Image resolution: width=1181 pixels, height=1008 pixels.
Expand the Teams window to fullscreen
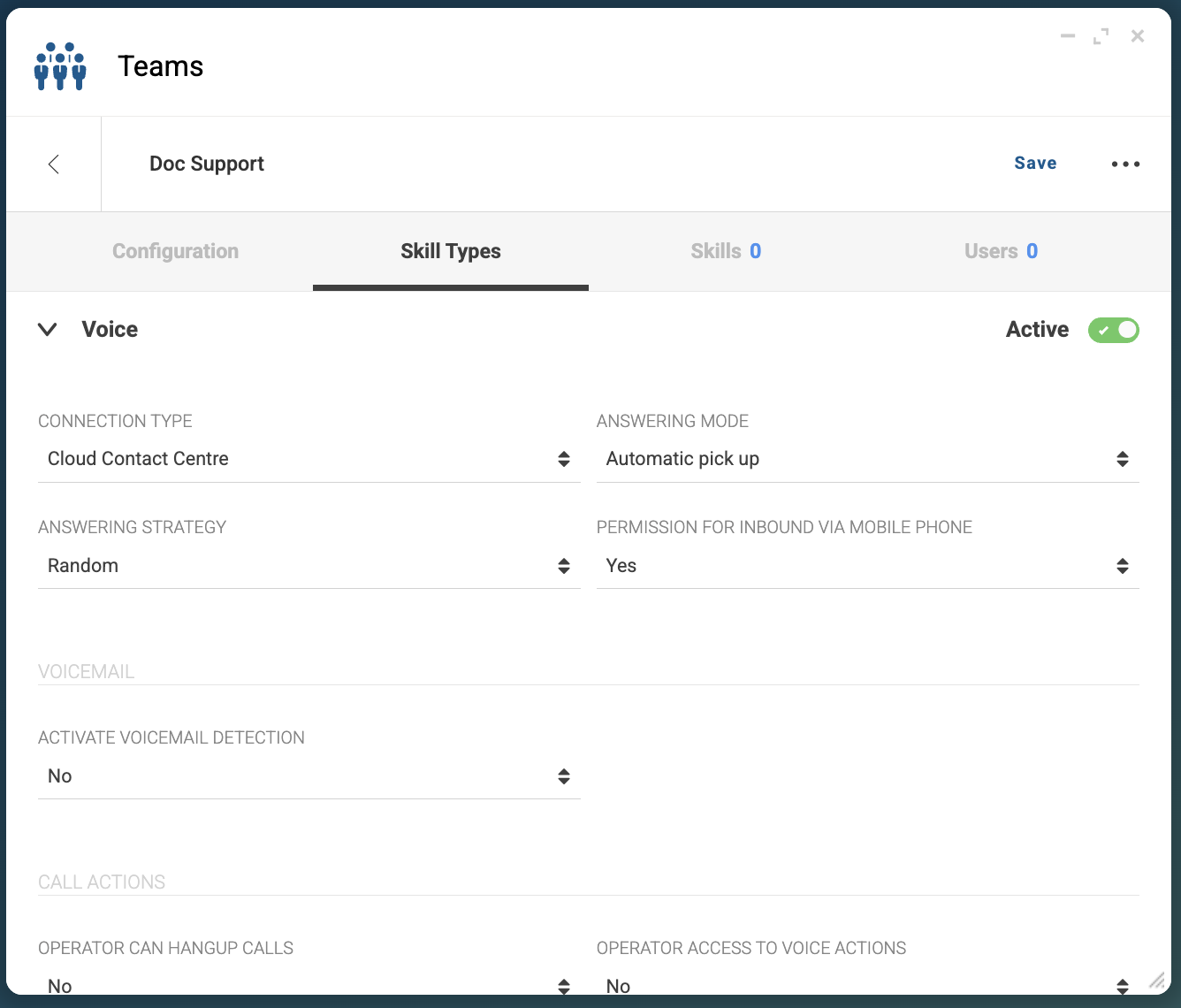1101,36
